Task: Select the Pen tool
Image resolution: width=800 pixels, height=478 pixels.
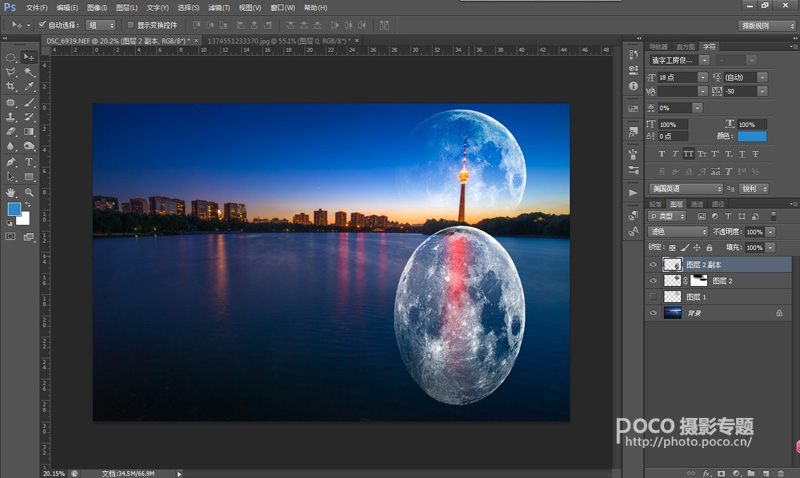Action: (11, 162)
